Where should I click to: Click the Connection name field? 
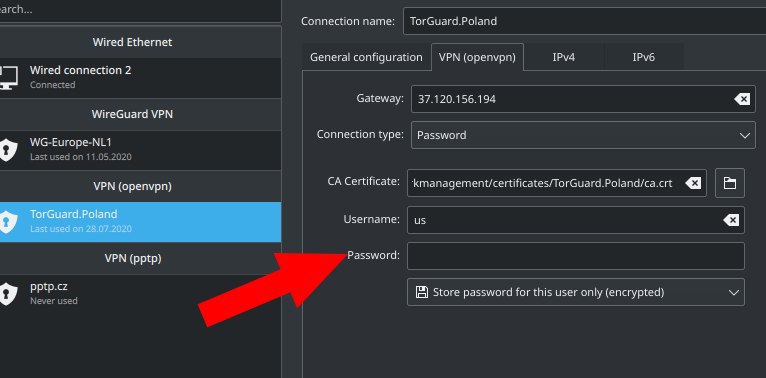(584, 21)
